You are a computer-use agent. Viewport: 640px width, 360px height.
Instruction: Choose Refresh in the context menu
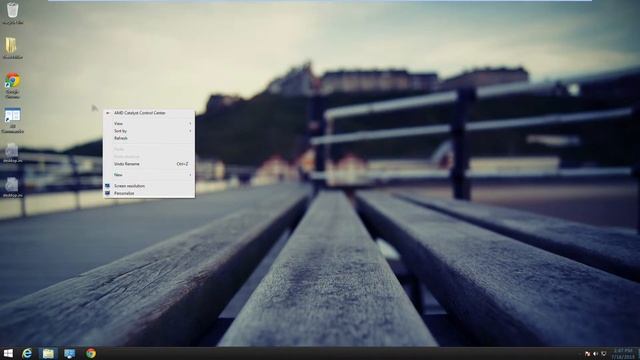tap(149, 138)
